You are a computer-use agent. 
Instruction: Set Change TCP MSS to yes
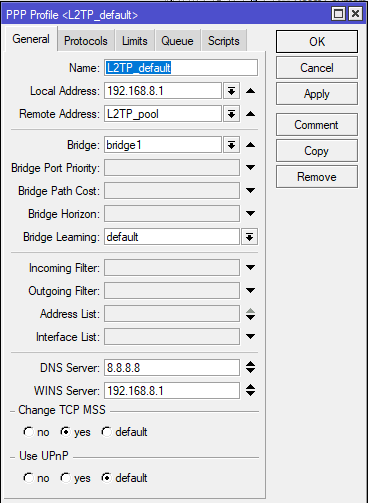(66, 432)
